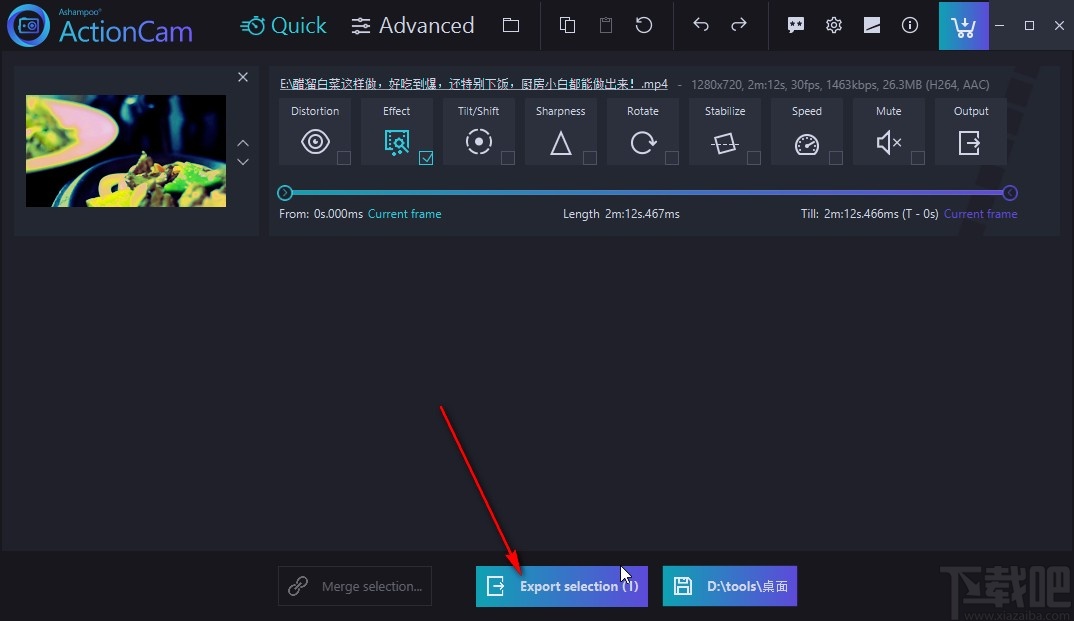The width and height of the screenshot is (1074, 621).
Task: Set From to Current frame link
Action: tap(404, 214)
